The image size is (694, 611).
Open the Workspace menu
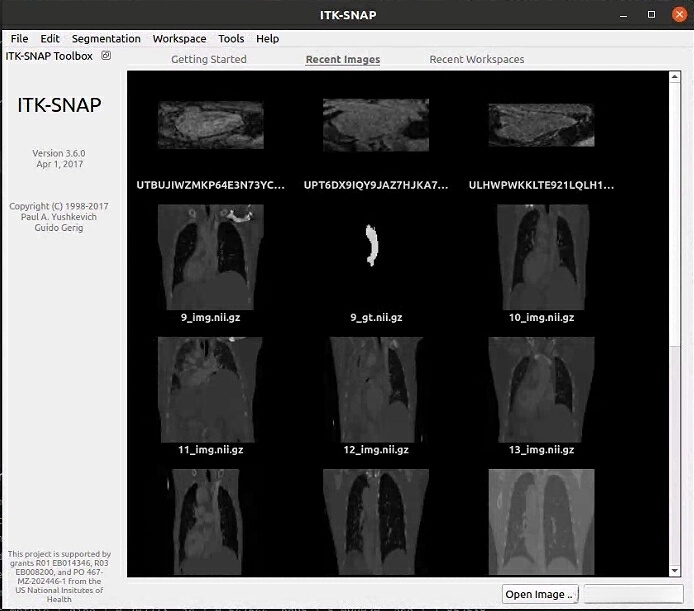tap(179, 38)
